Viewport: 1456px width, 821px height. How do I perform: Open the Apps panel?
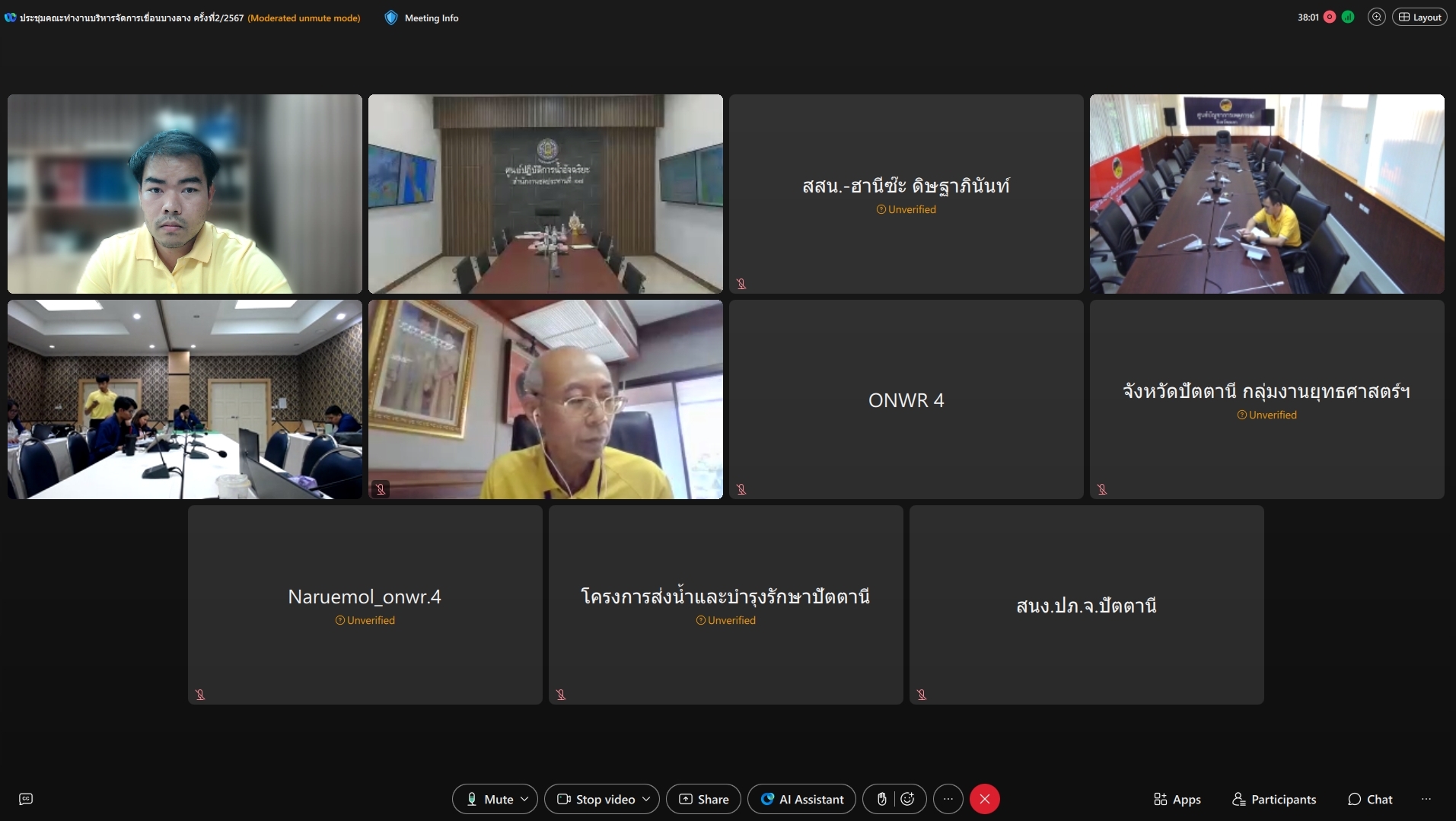tap(1177, 799)
